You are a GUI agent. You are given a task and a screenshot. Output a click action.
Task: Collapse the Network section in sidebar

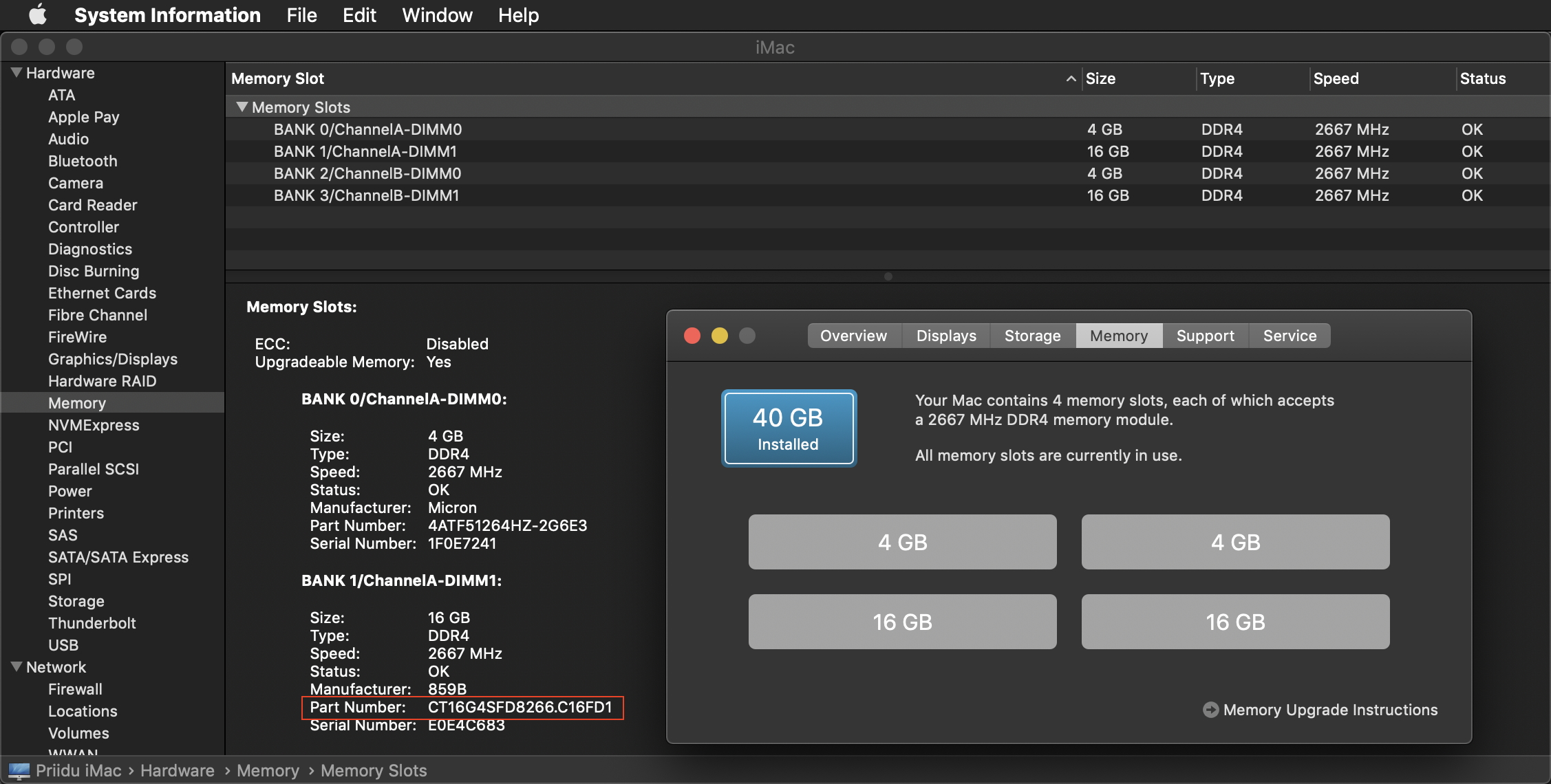pyautogui.click(x=17, y=666)
